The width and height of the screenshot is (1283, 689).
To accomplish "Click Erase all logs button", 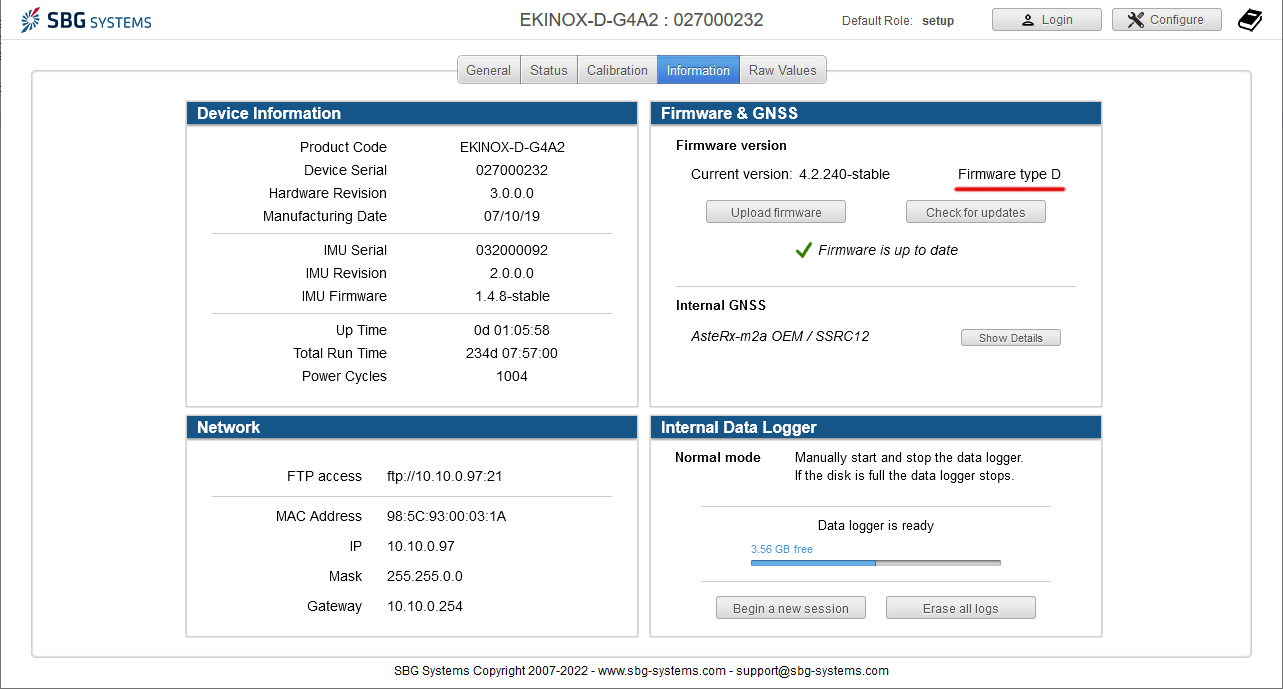I will [x=960, y=608].
